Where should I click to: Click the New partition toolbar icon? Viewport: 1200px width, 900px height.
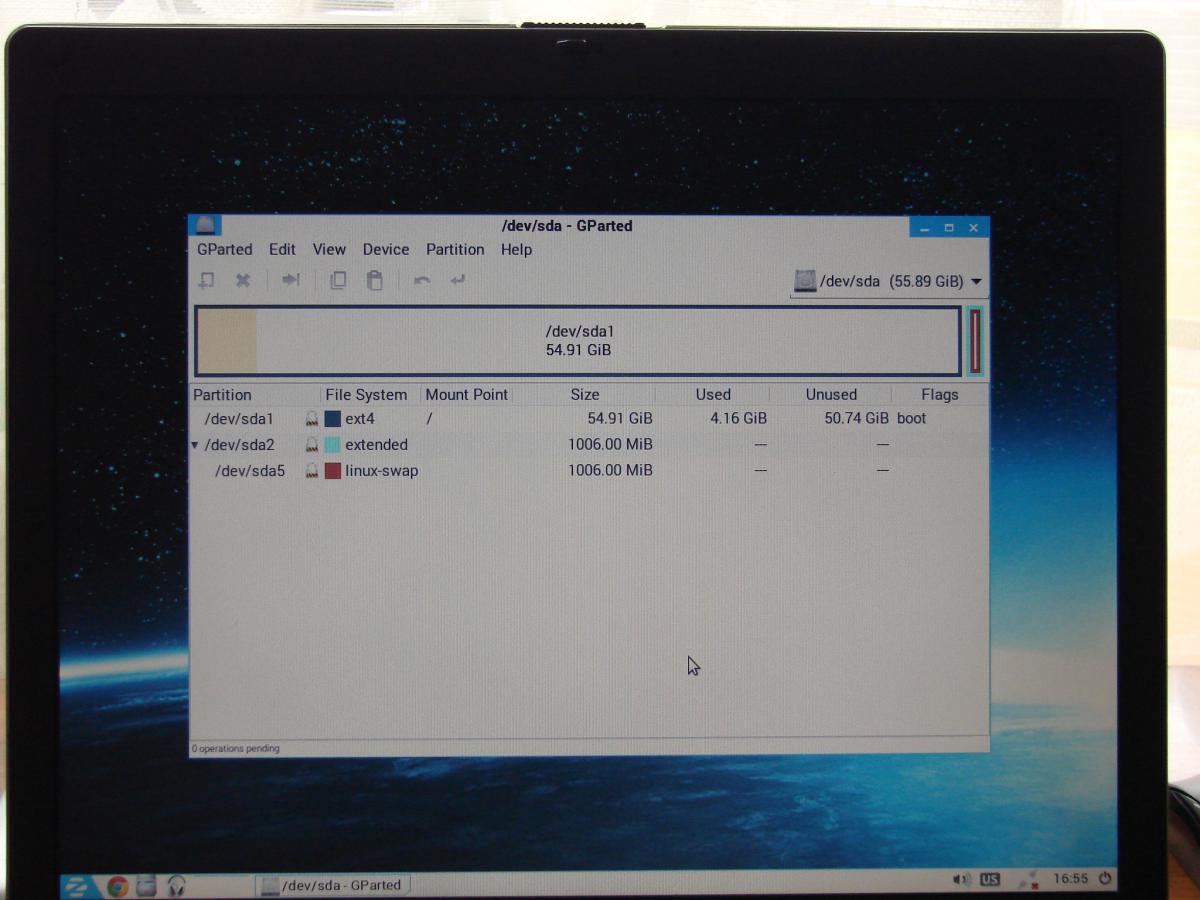pos(206,281)
